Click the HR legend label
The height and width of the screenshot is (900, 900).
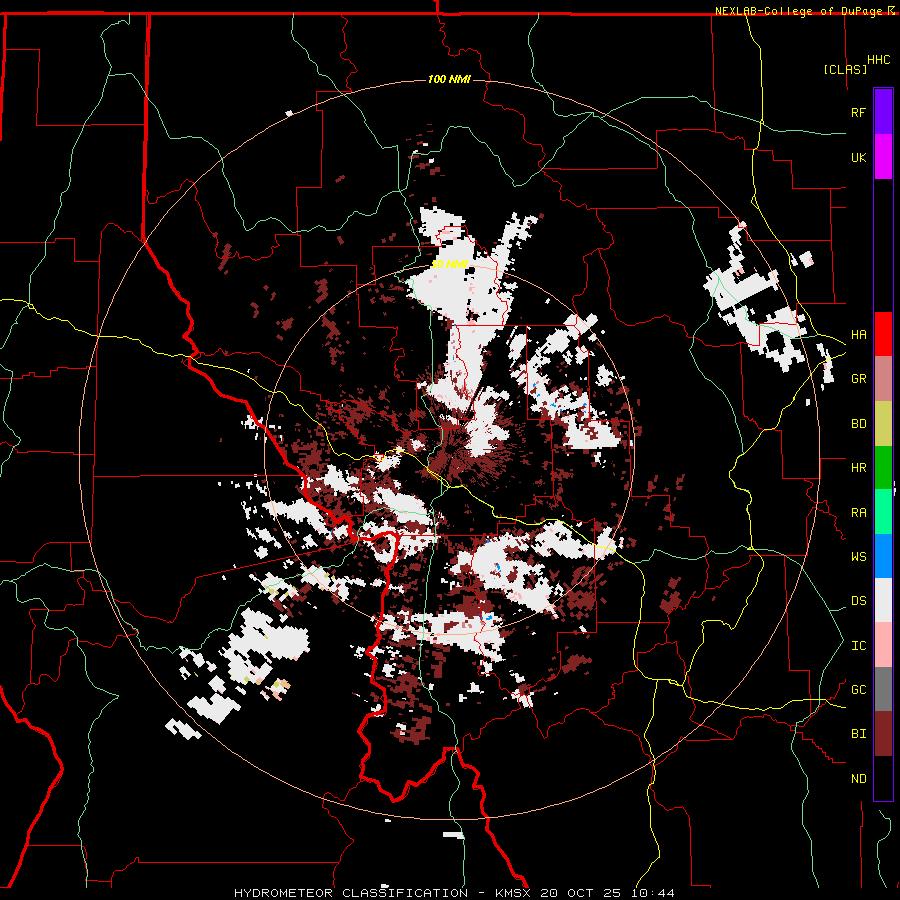tap(858, 468)
